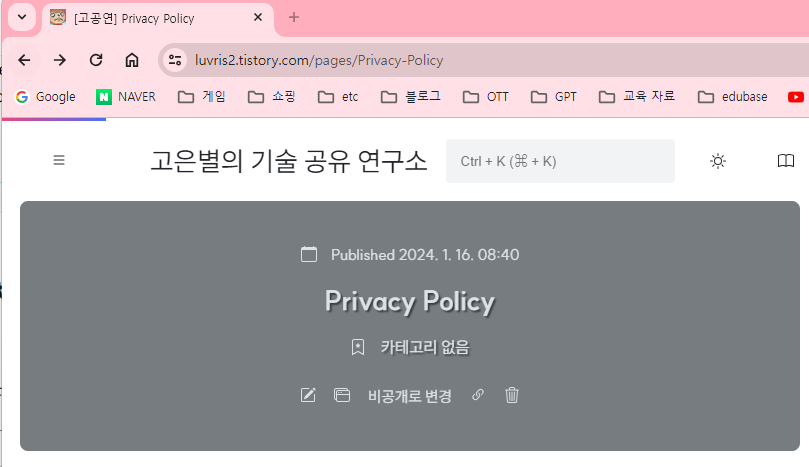
Task: Go back to the previous page
Action: 24,60
